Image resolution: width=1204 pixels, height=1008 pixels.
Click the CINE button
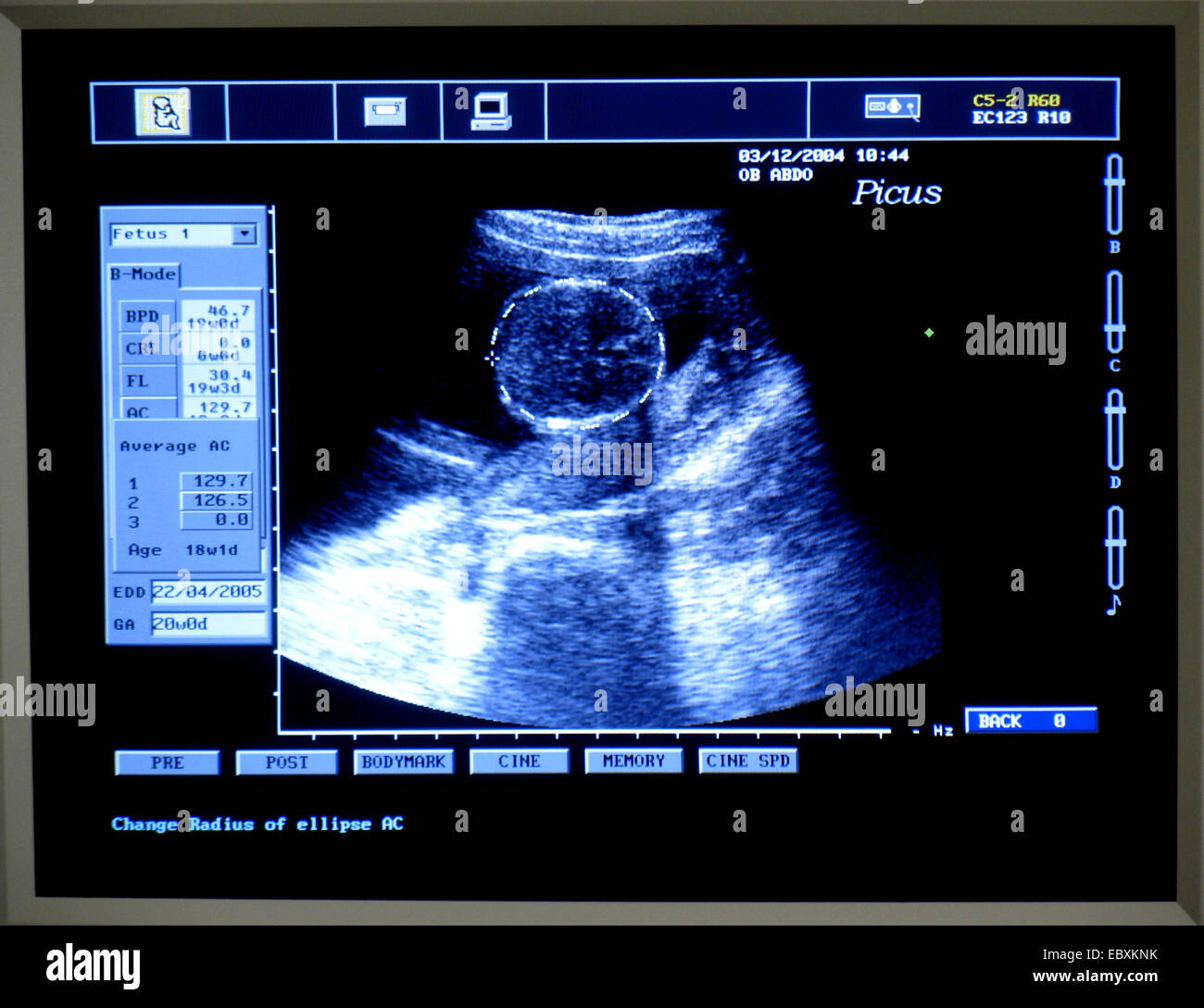(x=519, y=762)
